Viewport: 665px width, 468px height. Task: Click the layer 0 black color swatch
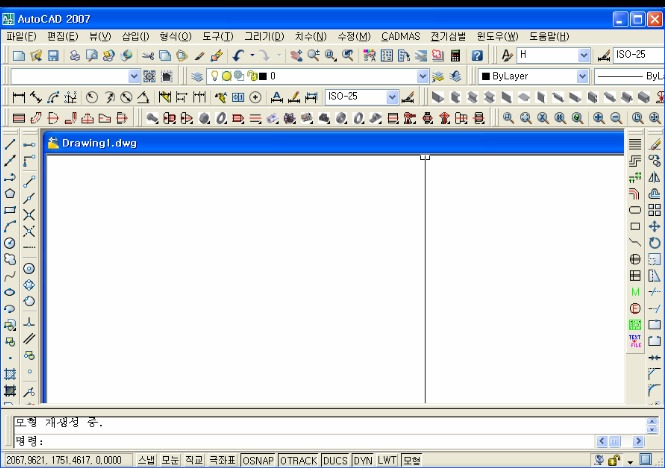click(263, 76)
